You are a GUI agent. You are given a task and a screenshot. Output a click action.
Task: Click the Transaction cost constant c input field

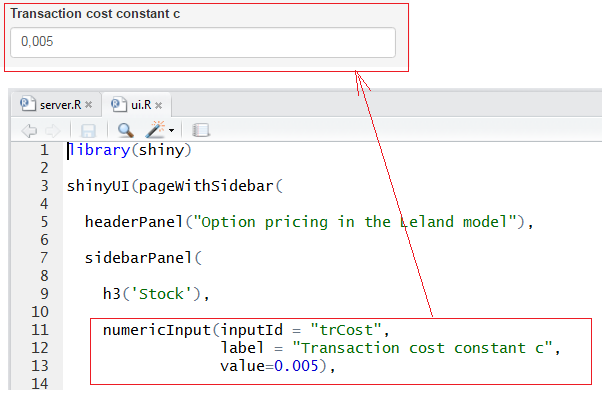coord(203,42)
